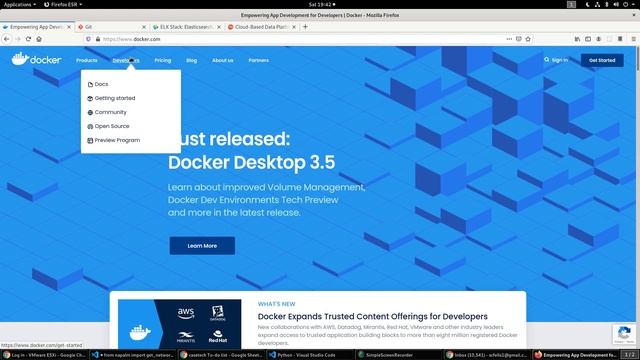Close the Empowering App Development tab
The height and width of the screenshot is (360, 640).
[x=69, y=27]
